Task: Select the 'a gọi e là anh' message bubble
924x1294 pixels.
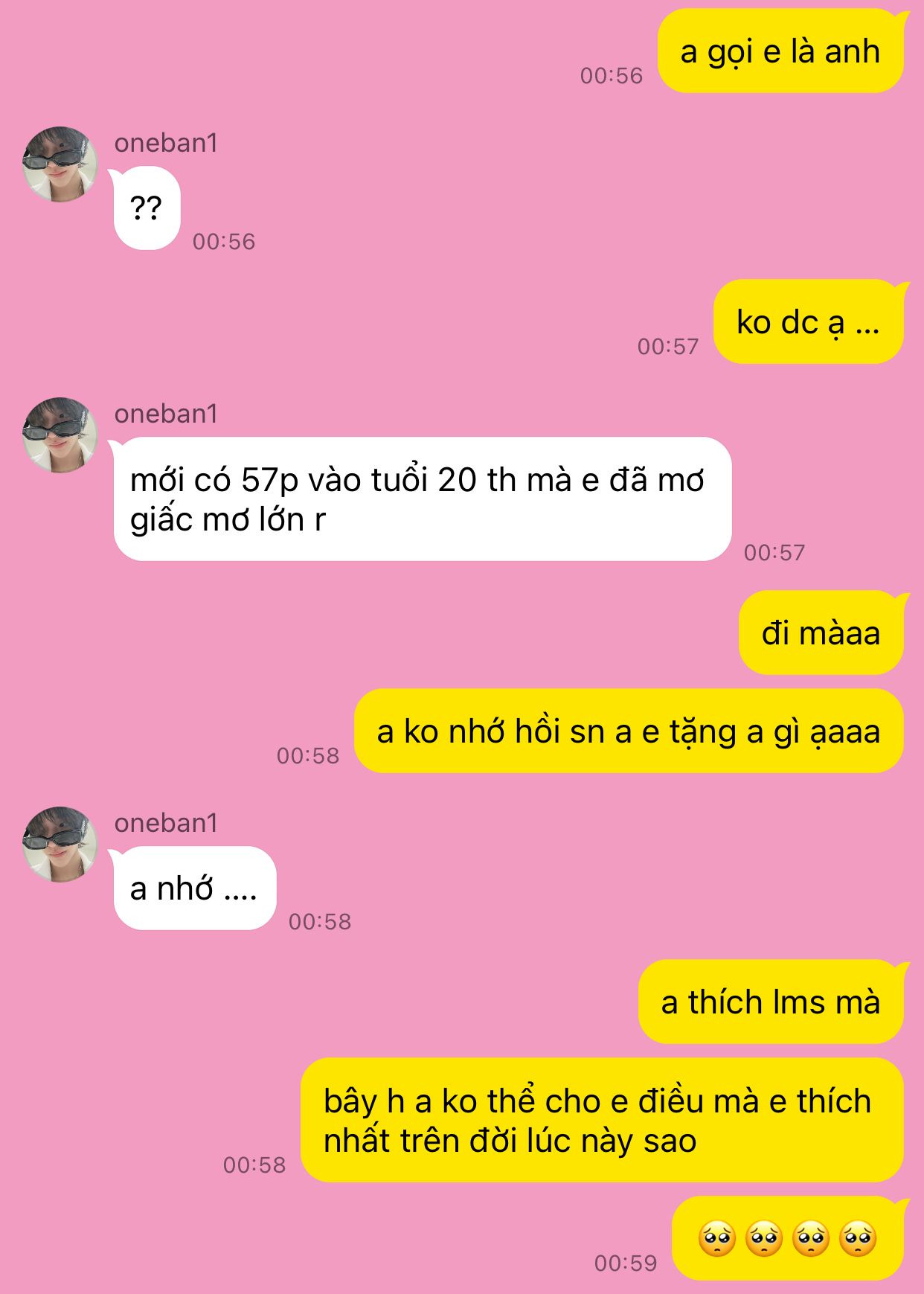Action: pyautogui.click(x=781, y=51)
